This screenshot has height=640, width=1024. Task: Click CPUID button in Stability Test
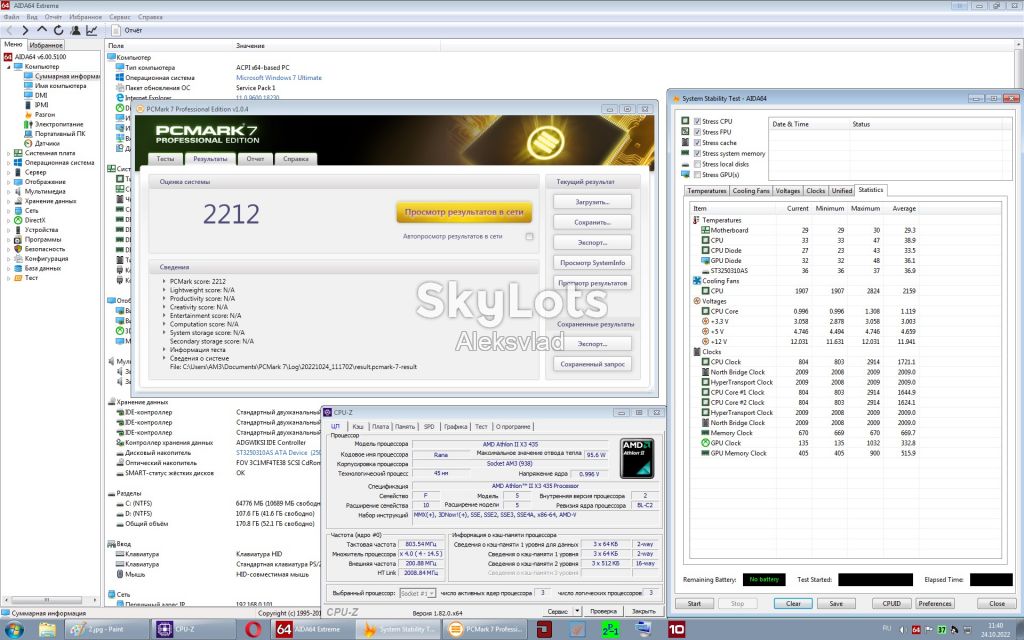pos(891,603)
